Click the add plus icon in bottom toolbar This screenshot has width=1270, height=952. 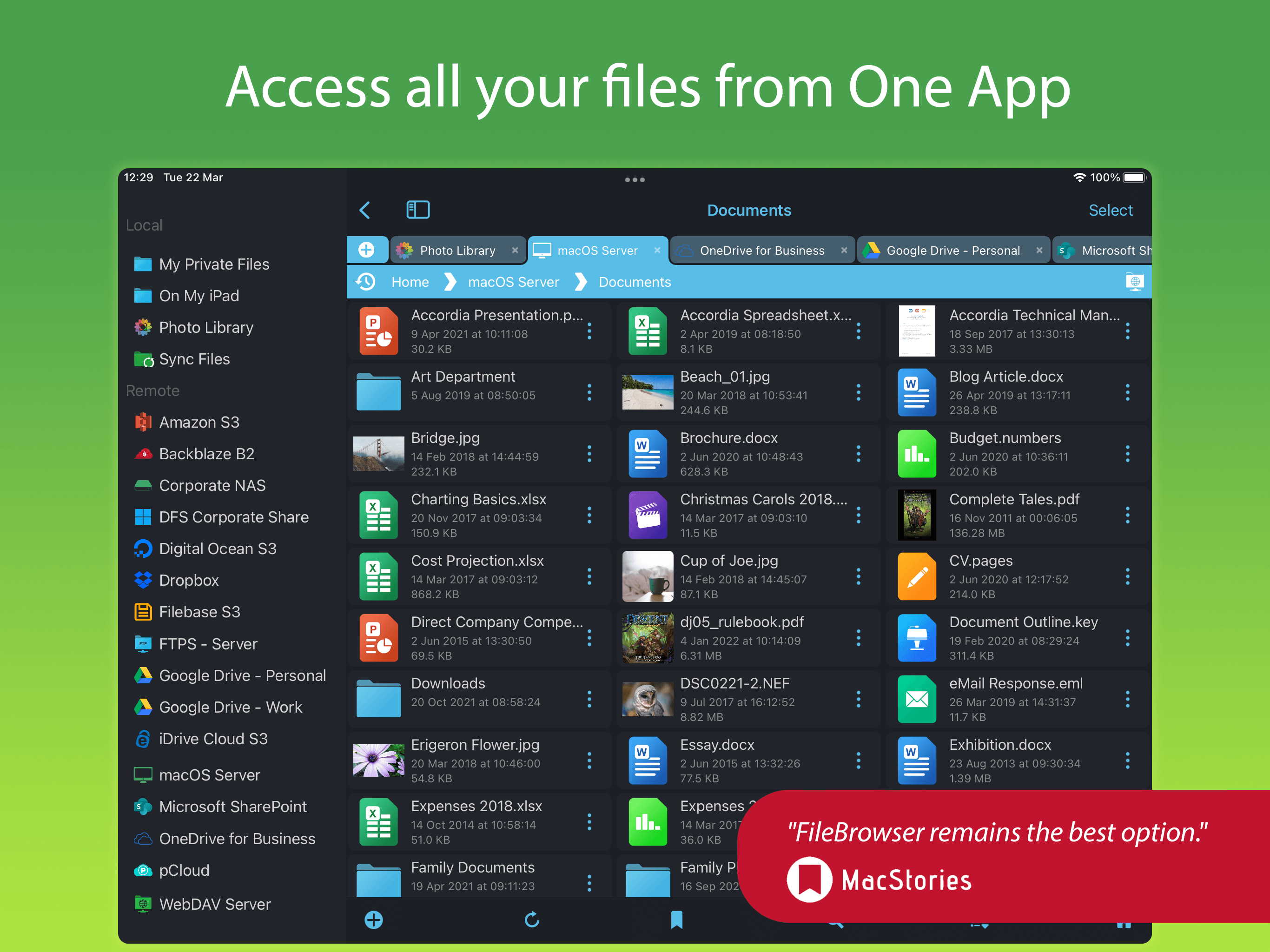374,920
